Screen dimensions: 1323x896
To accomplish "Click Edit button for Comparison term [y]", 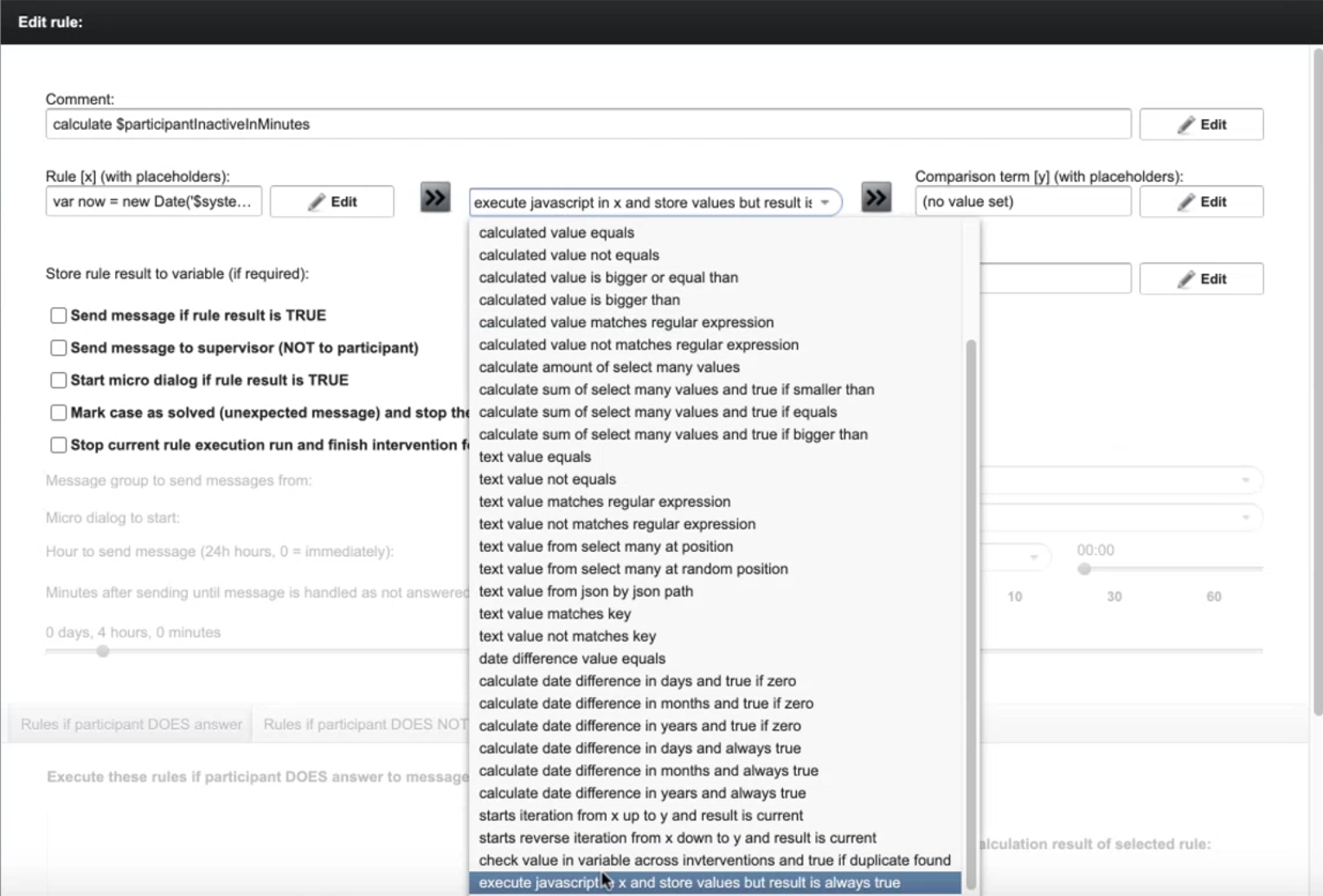I will click(1200, 202).
